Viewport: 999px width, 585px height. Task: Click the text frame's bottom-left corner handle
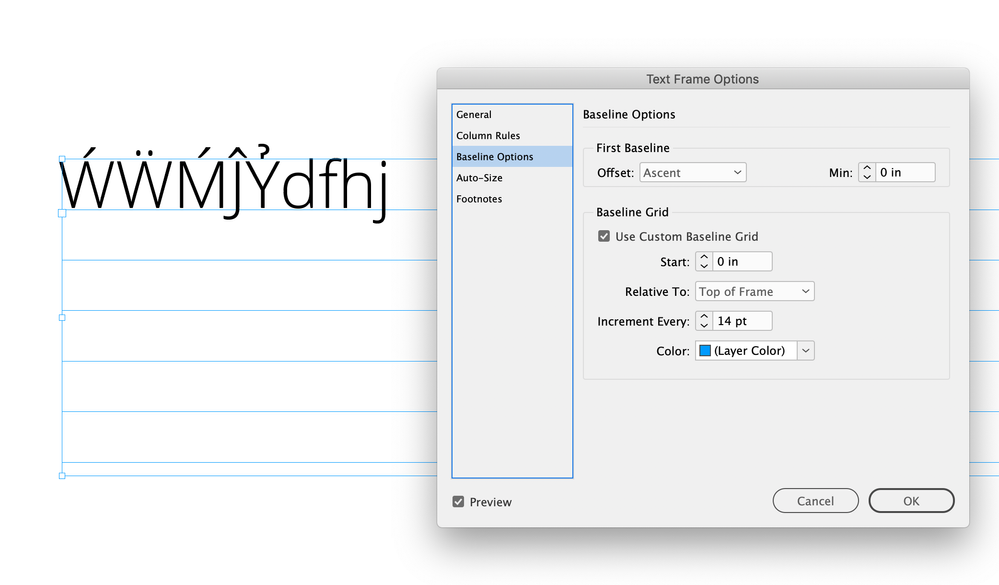(x=62, y=476)
